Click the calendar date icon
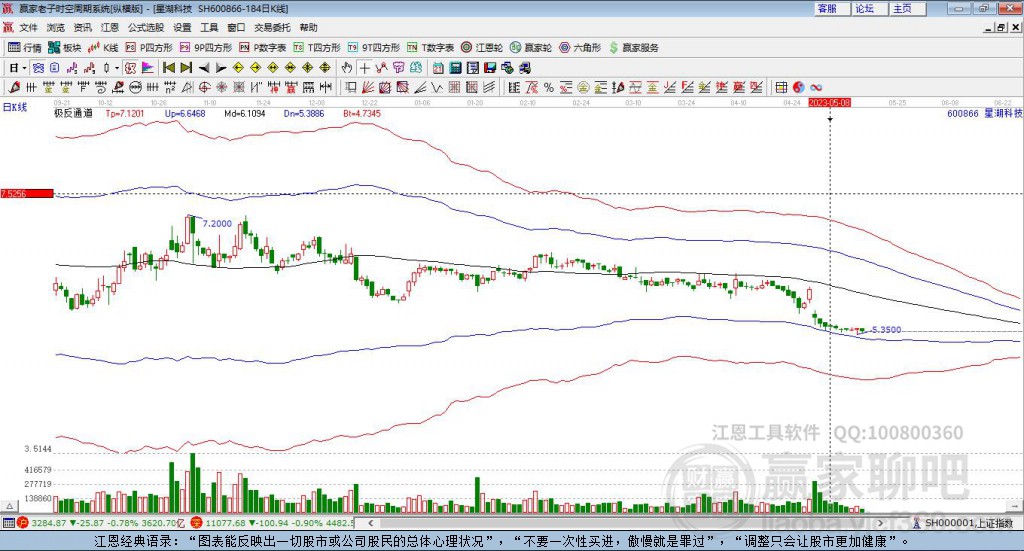Viewport: 1024px width, 551px height. pos(438,68)
